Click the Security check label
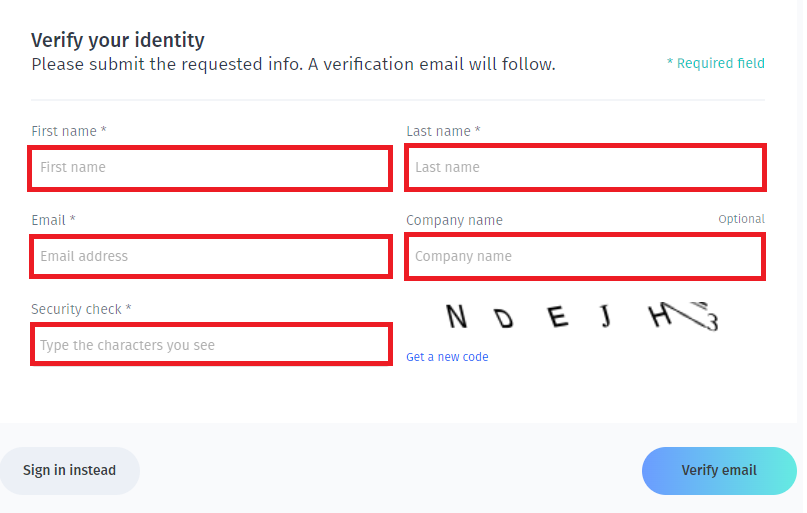Screen dimensions: 807x513 pos(81,309)
